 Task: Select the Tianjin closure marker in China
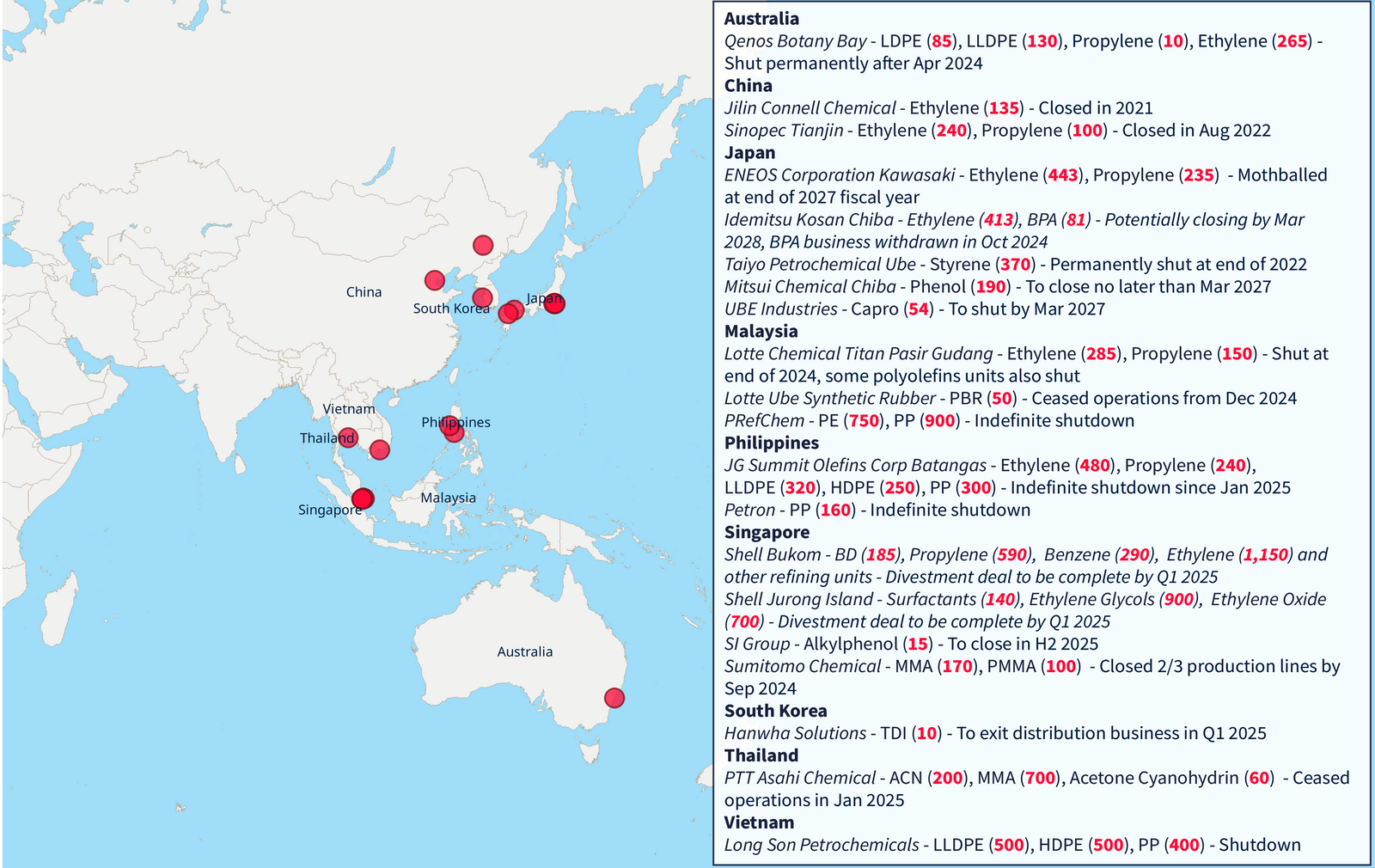(434, 279)
